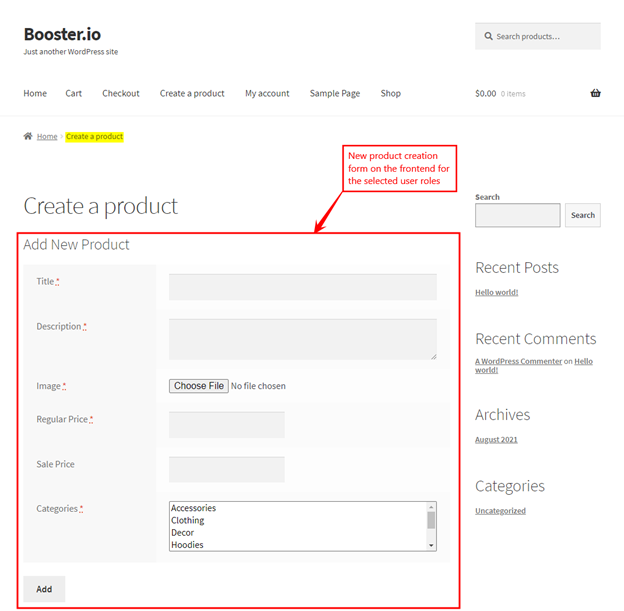Focus the Regular Price field
This screenshot has height=611, width=624.
coord(227,425)
